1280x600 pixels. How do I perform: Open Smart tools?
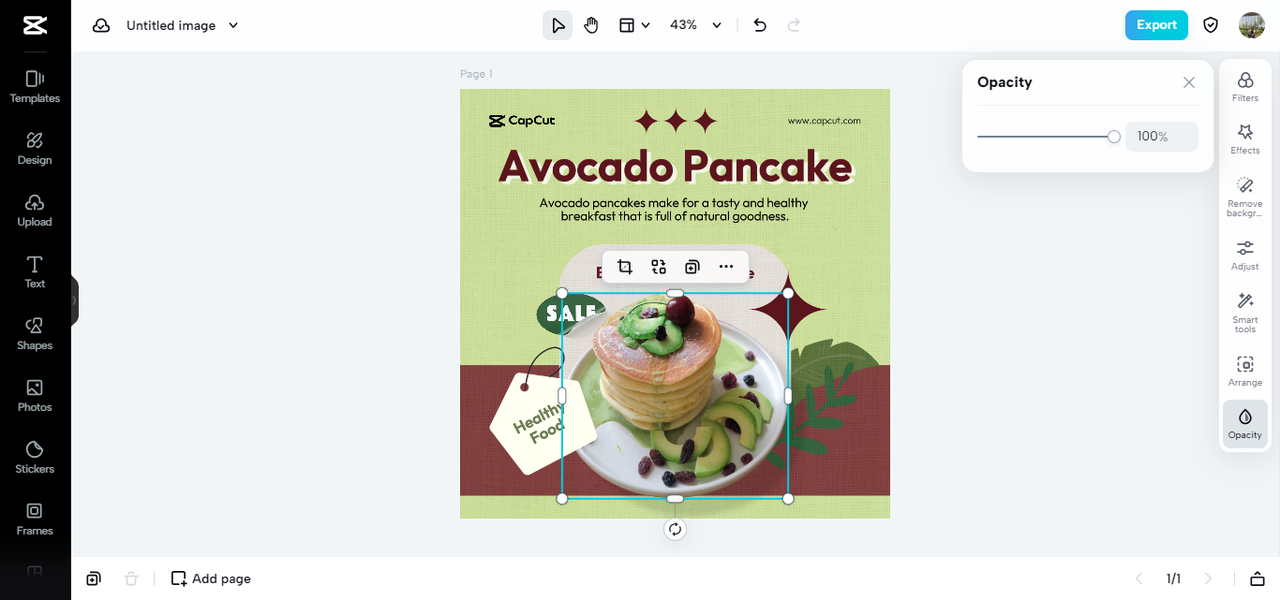point(1245,312)
